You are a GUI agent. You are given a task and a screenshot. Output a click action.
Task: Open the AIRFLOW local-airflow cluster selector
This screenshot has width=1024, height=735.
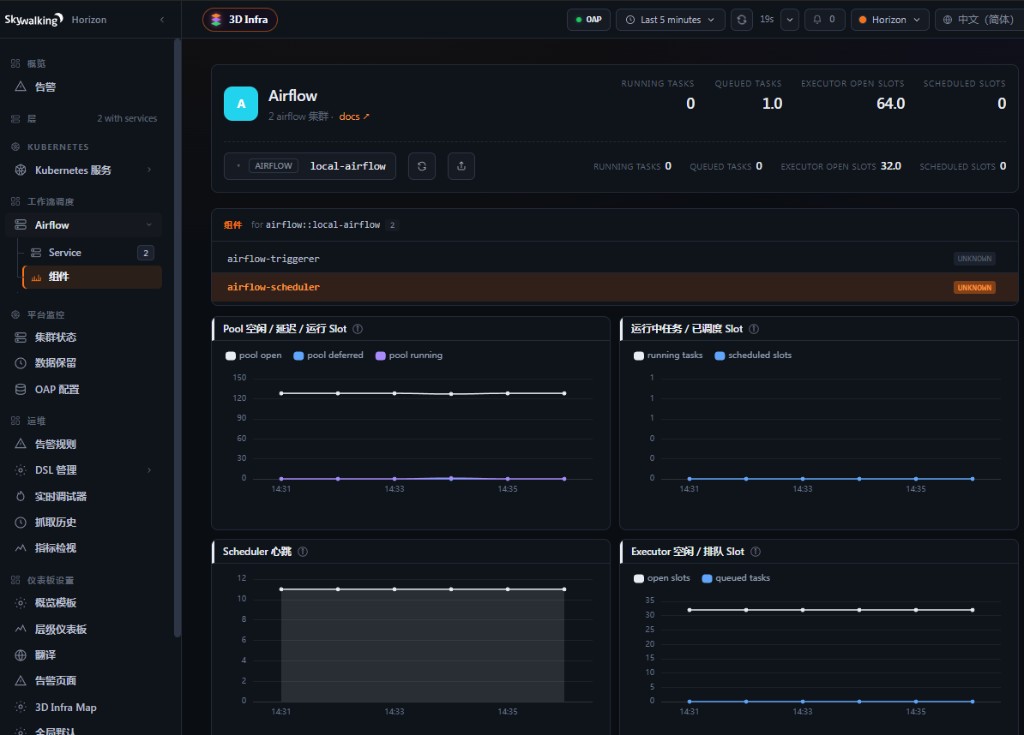pyautogui.click(x=310, y=166)
